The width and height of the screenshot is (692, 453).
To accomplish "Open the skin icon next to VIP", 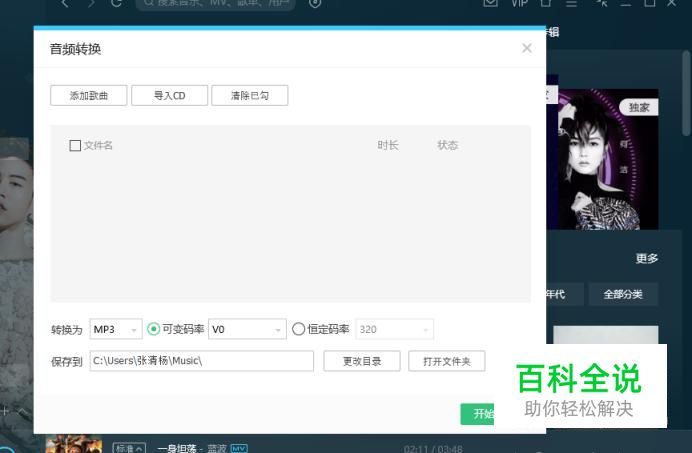I will pyautogui.click(x=546, y=4).
